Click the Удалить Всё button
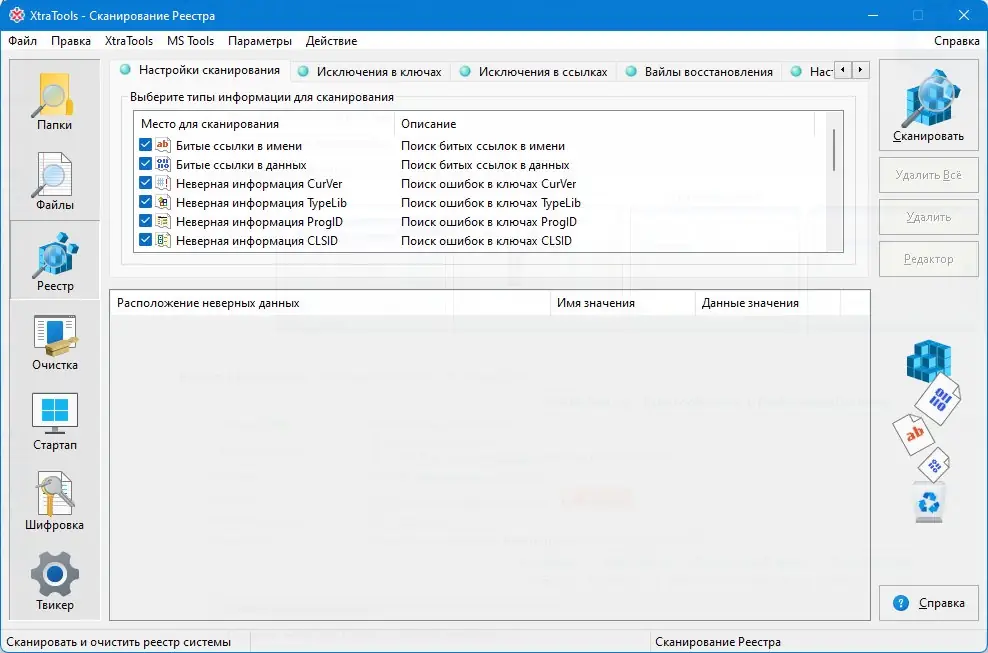988x653 pixels. pyautogui.click(x=928, y=175)
